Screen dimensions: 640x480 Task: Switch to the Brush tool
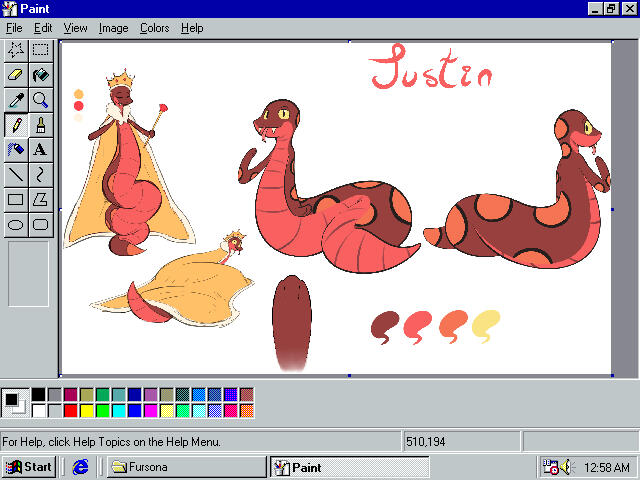(41, 124)
